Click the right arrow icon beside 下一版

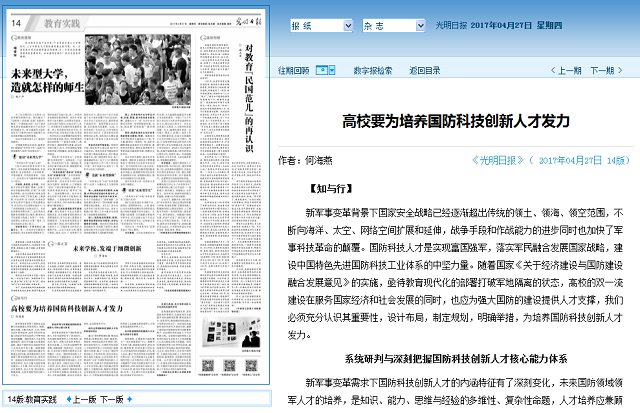click(x=129, y=399)
